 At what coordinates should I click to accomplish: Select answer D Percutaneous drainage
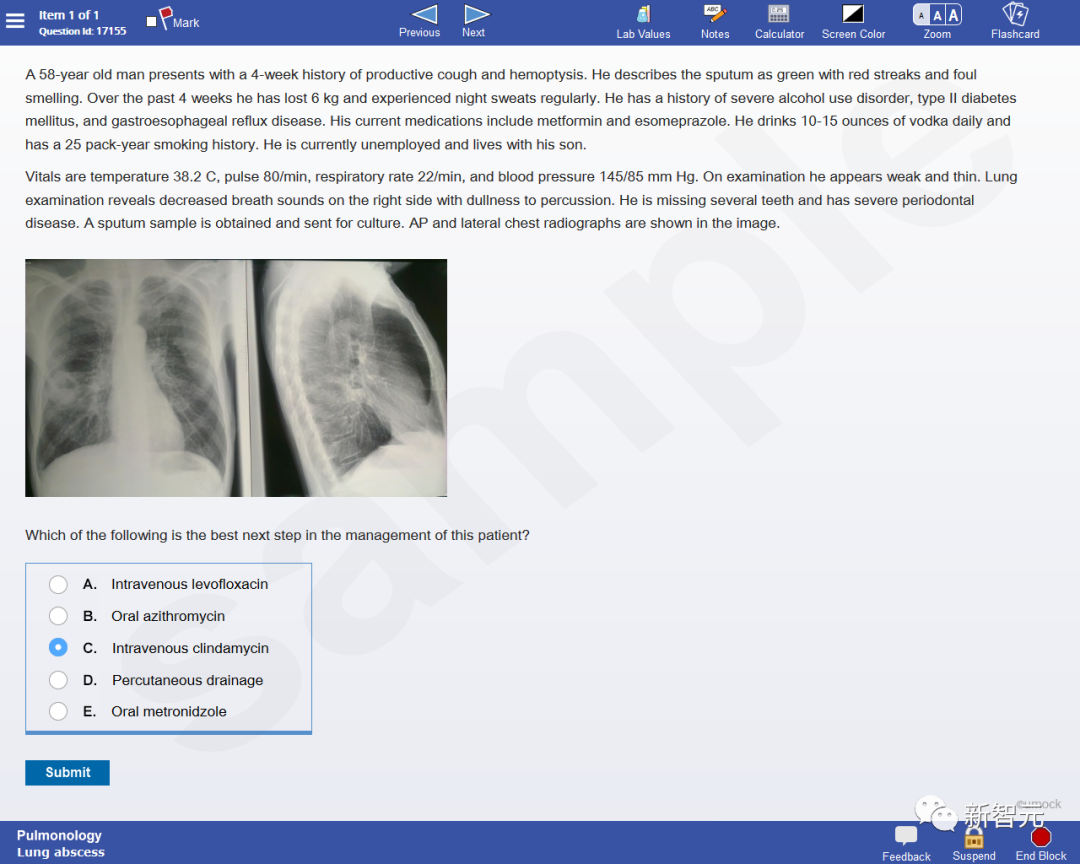pos(59,680)
